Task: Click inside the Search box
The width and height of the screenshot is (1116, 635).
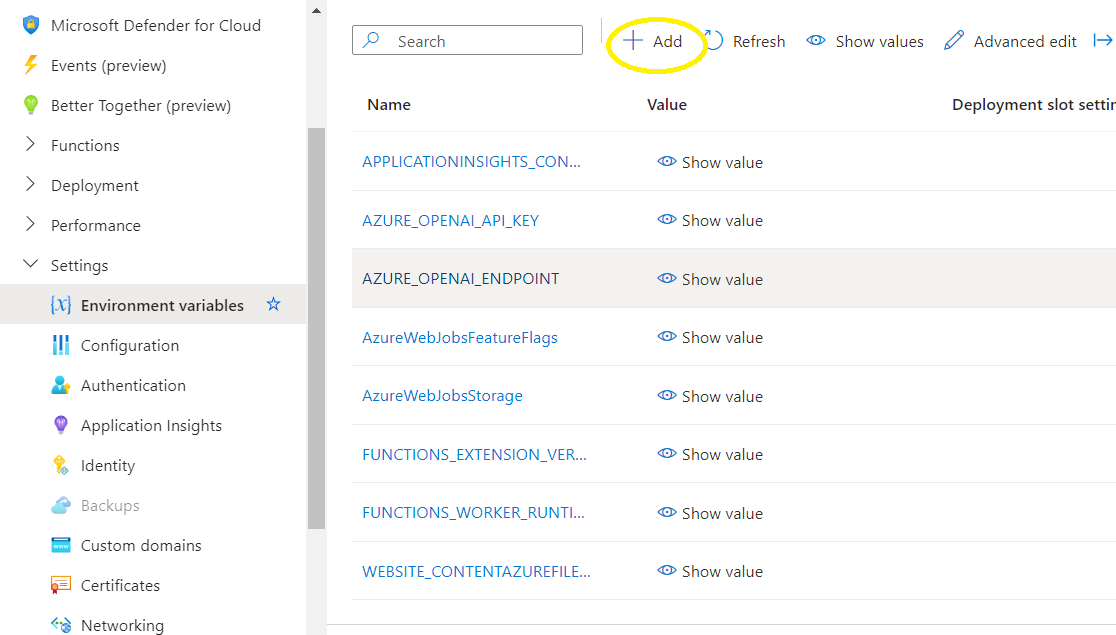Action: (x=466, y=40)
